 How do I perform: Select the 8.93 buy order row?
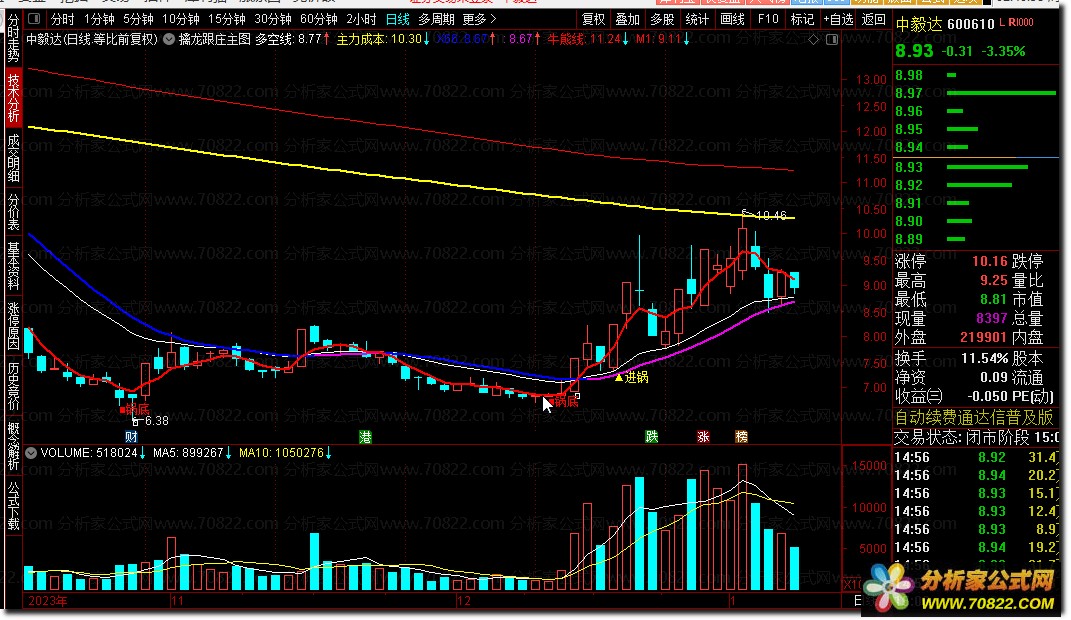point(977,167)
